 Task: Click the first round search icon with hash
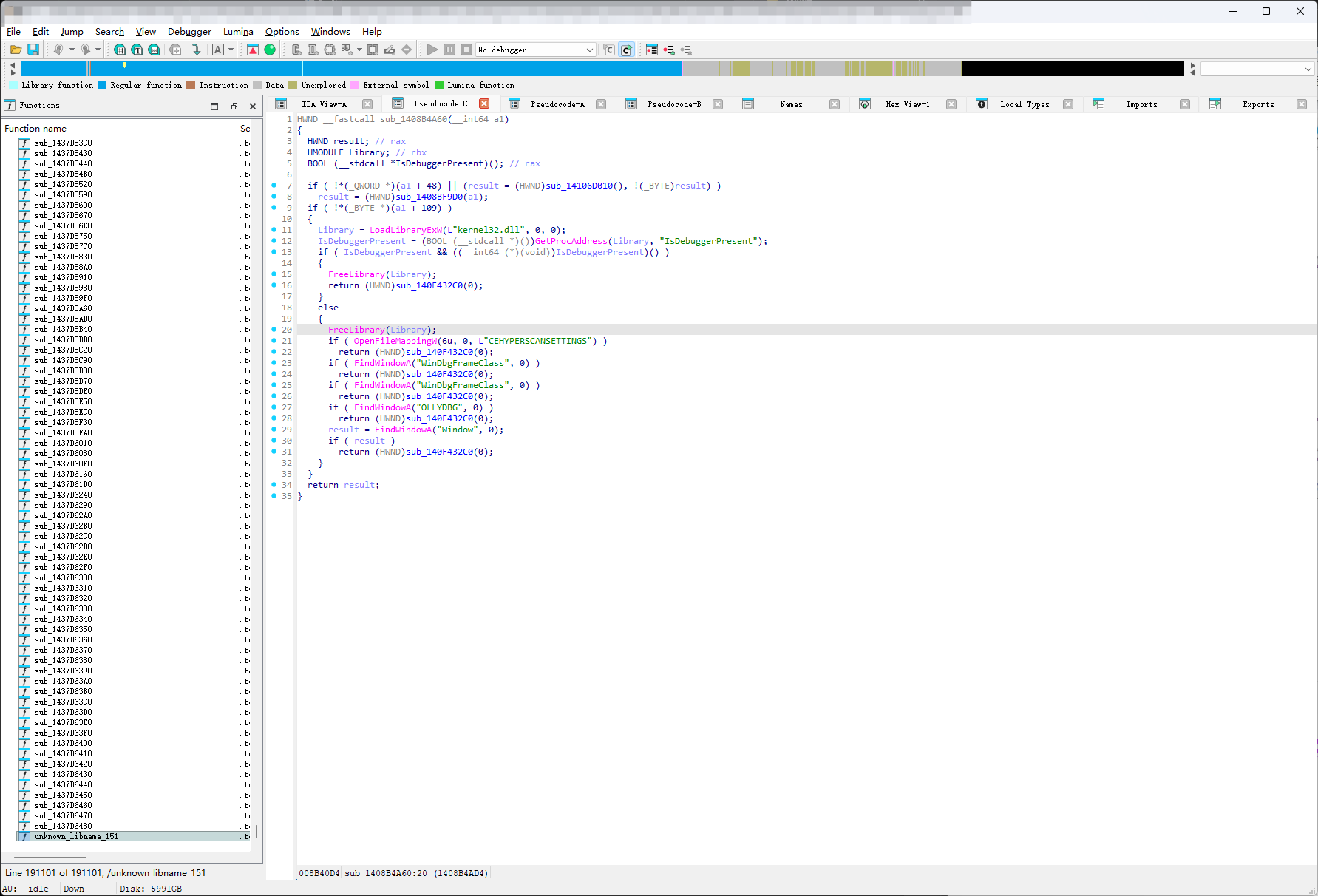tap(120, 50)
